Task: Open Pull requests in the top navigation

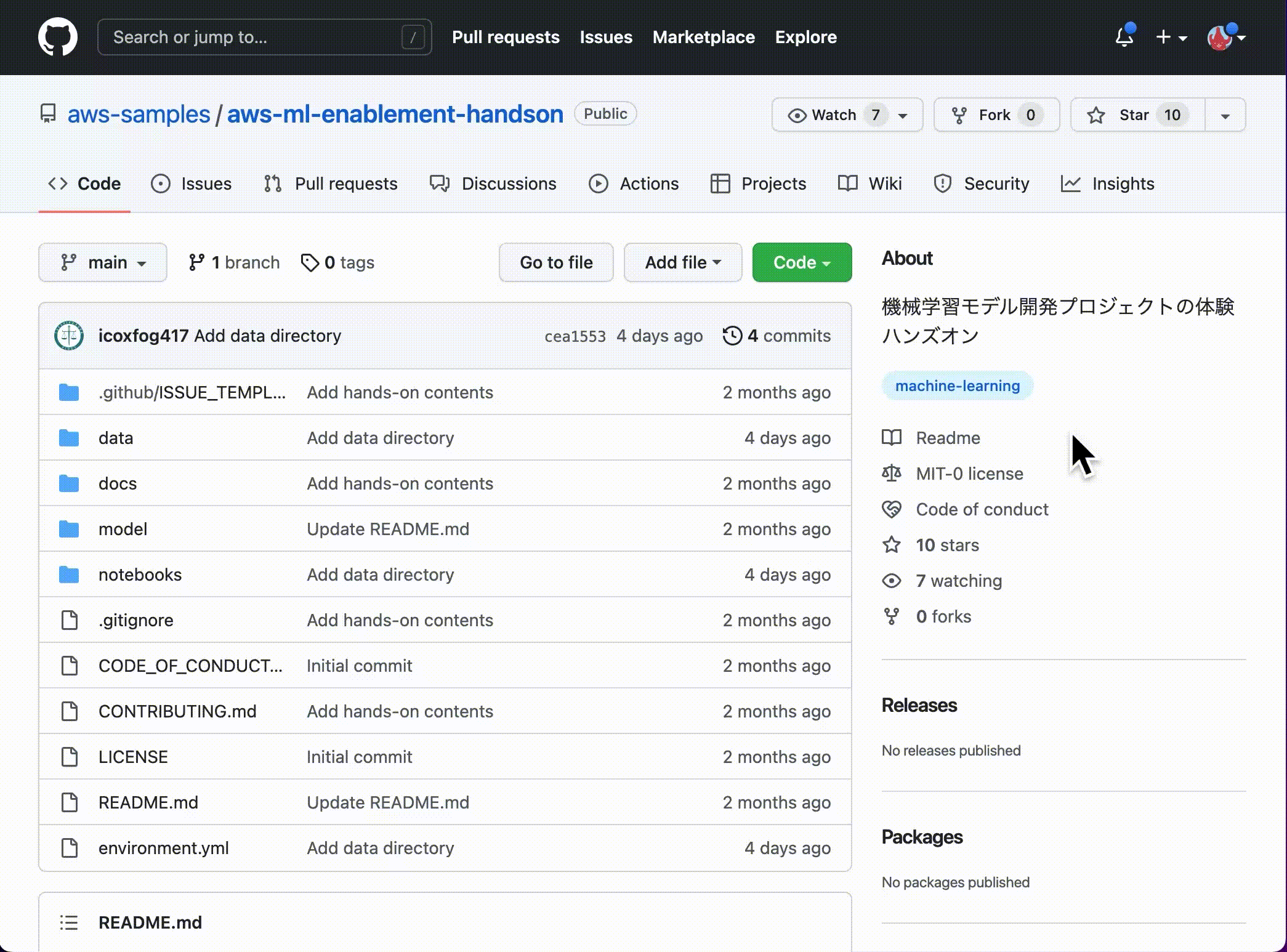Action: [x=506, y=37]
